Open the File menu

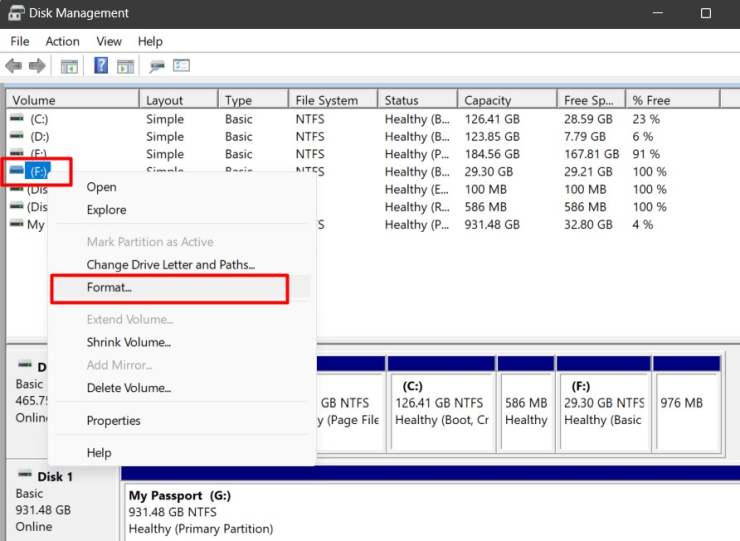[x=20, y=41]
